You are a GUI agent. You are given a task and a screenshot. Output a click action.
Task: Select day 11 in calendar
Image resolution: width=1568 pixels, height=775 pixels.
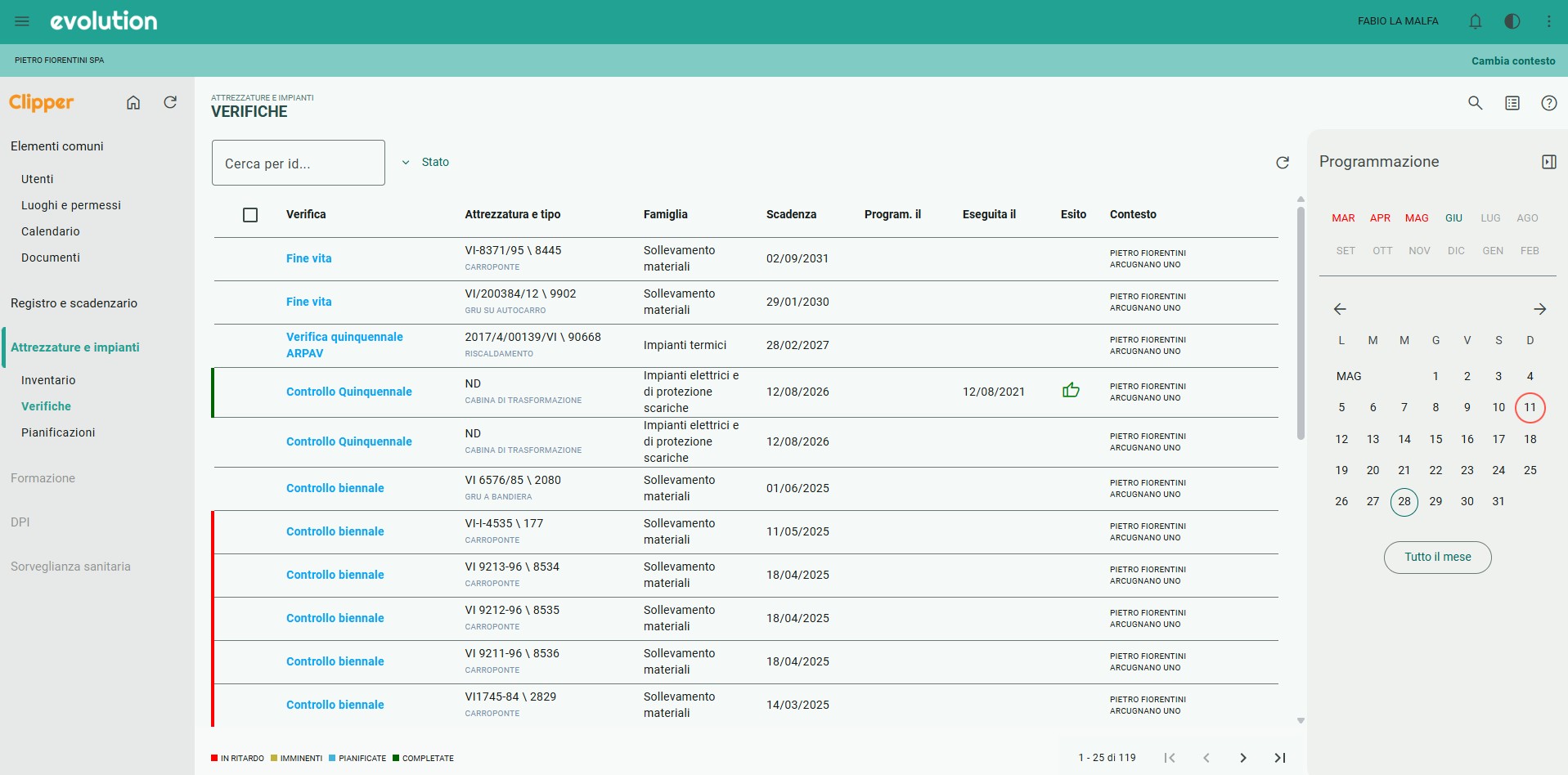tap(1530, 407)
